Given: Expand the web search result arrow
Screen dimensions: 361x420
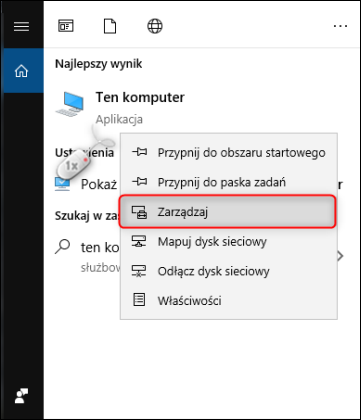Looking at the screenshot, I should (x=340, y=256).
